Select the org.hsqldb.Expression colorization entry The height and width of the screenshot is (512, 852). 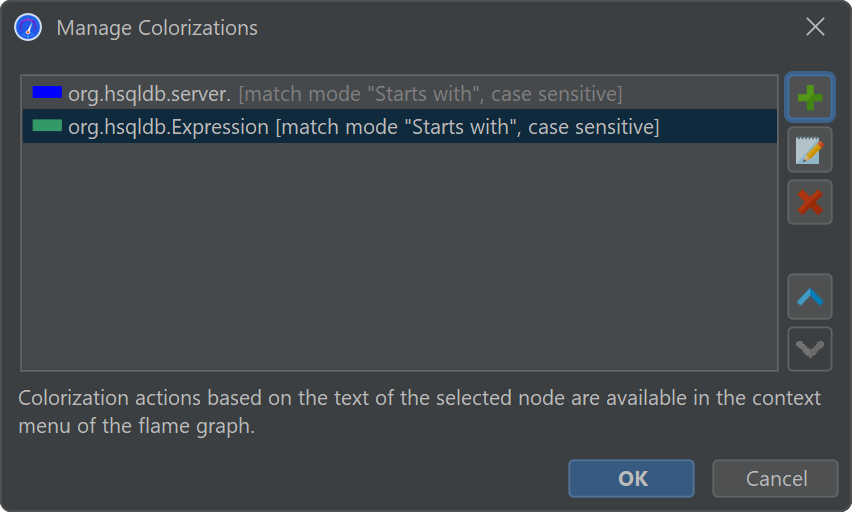click(x=170, y=128)
